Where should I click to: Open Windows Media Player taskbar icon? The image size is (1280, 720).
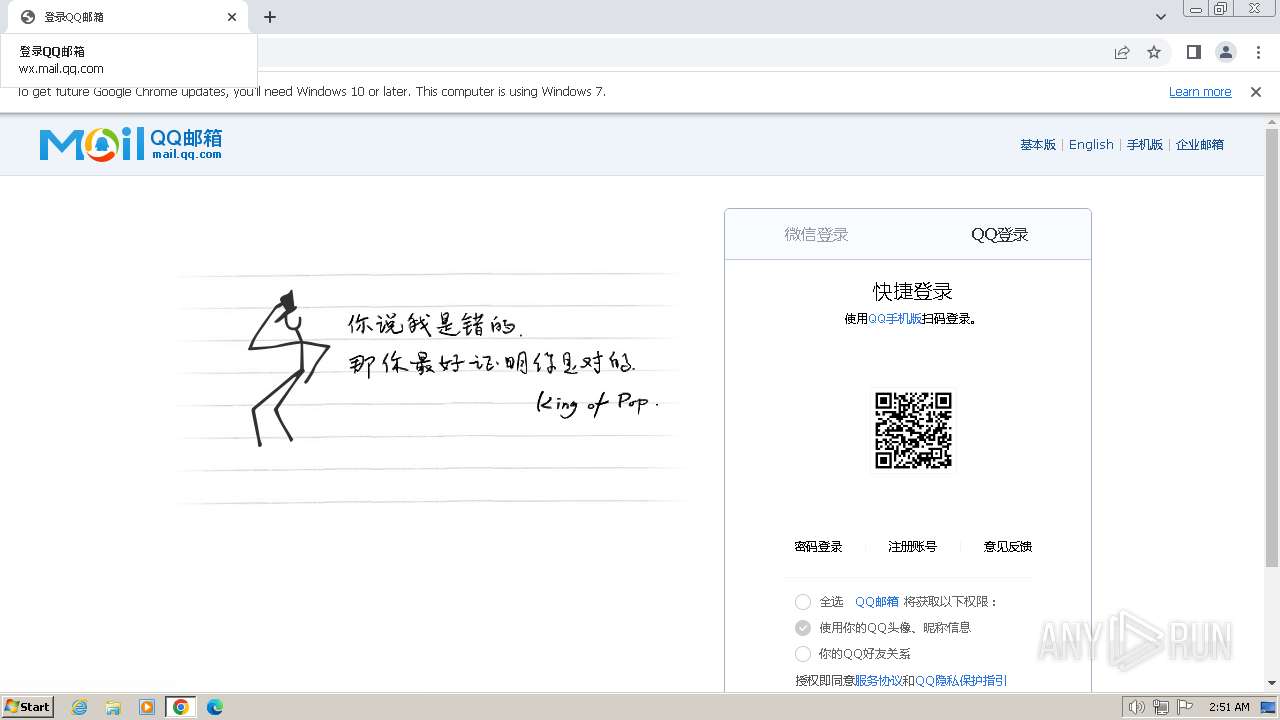pos(147,707)
